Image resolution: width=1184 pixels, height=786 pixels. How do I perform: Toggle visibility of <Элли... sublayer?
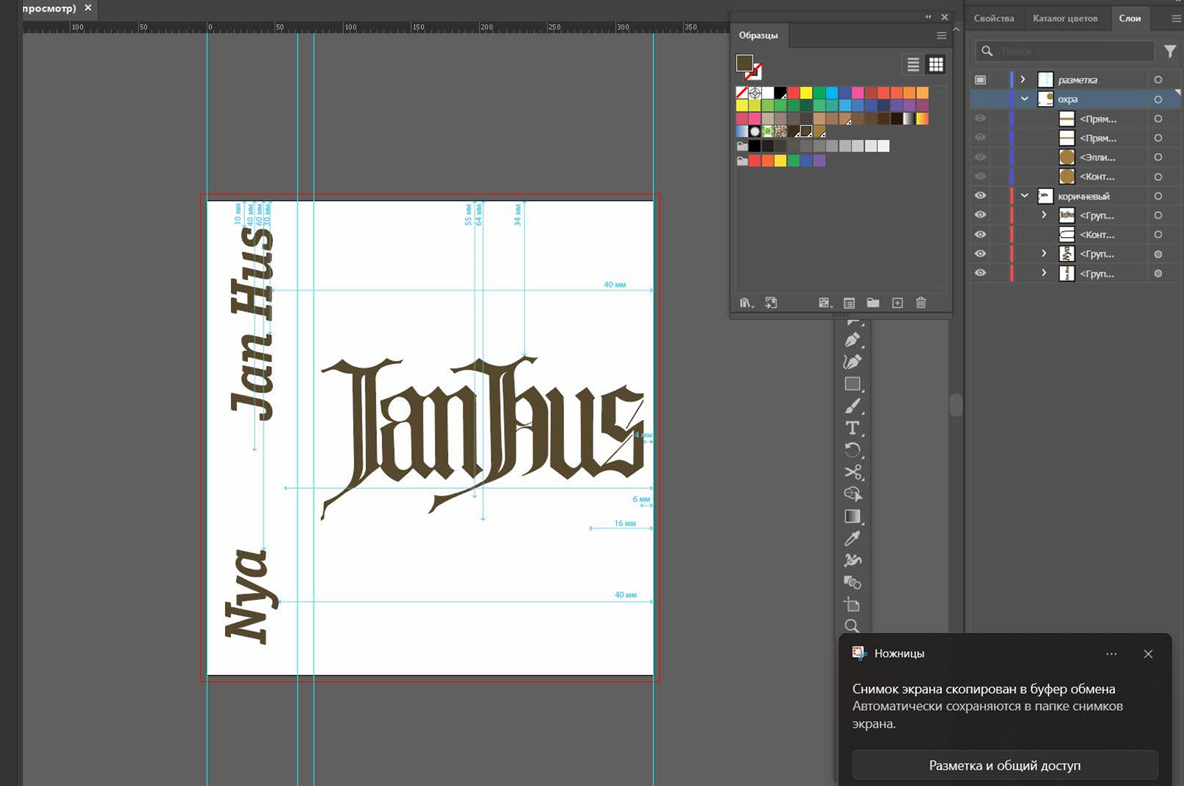(980, 157)
